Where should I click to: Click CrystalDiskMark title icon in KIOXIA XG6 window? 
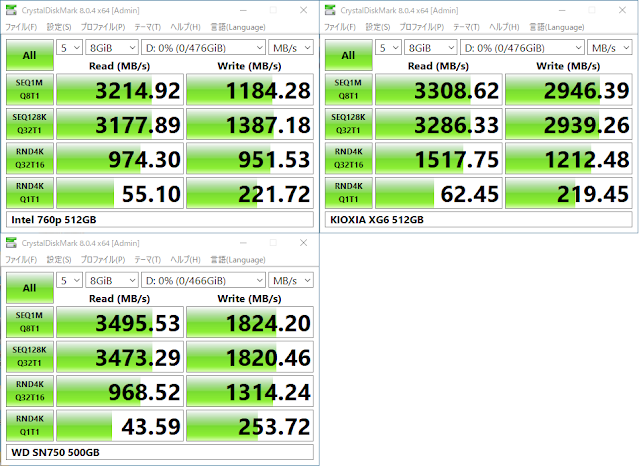pyautogui.click(x=330, y=10)
